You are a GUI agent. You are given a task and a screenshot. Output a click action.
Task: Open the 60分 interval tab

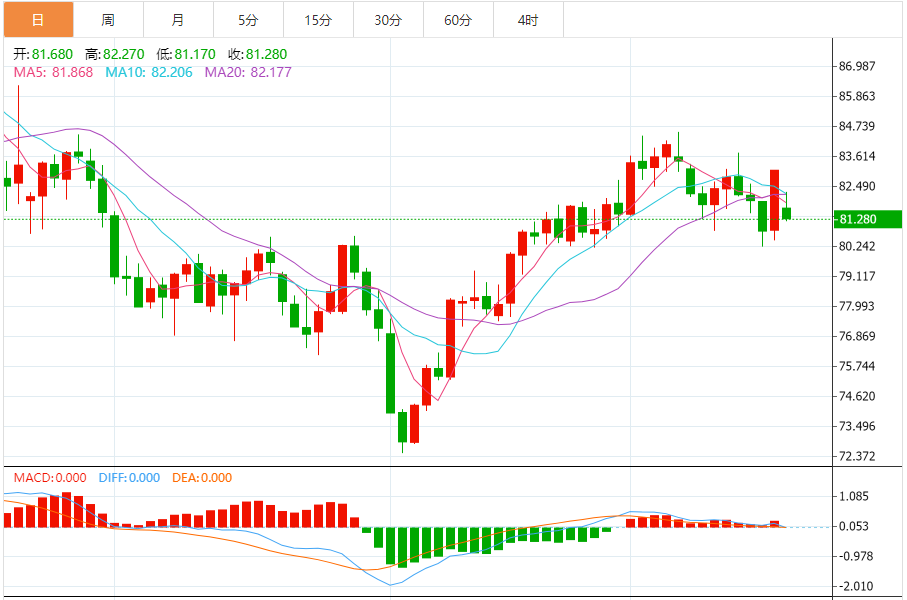458,20
